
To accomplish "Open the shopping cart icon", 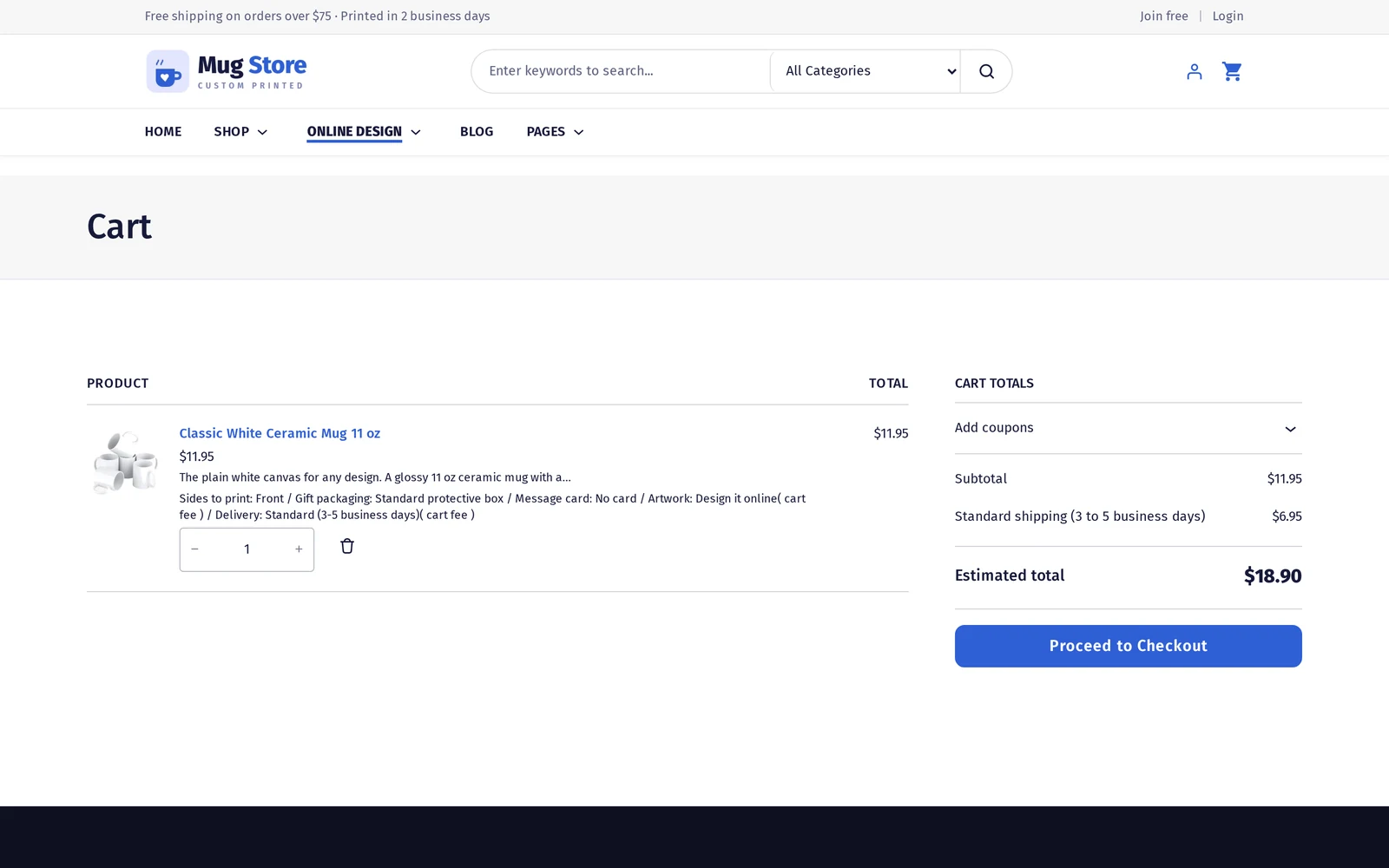I will [x=1232, y=71].
